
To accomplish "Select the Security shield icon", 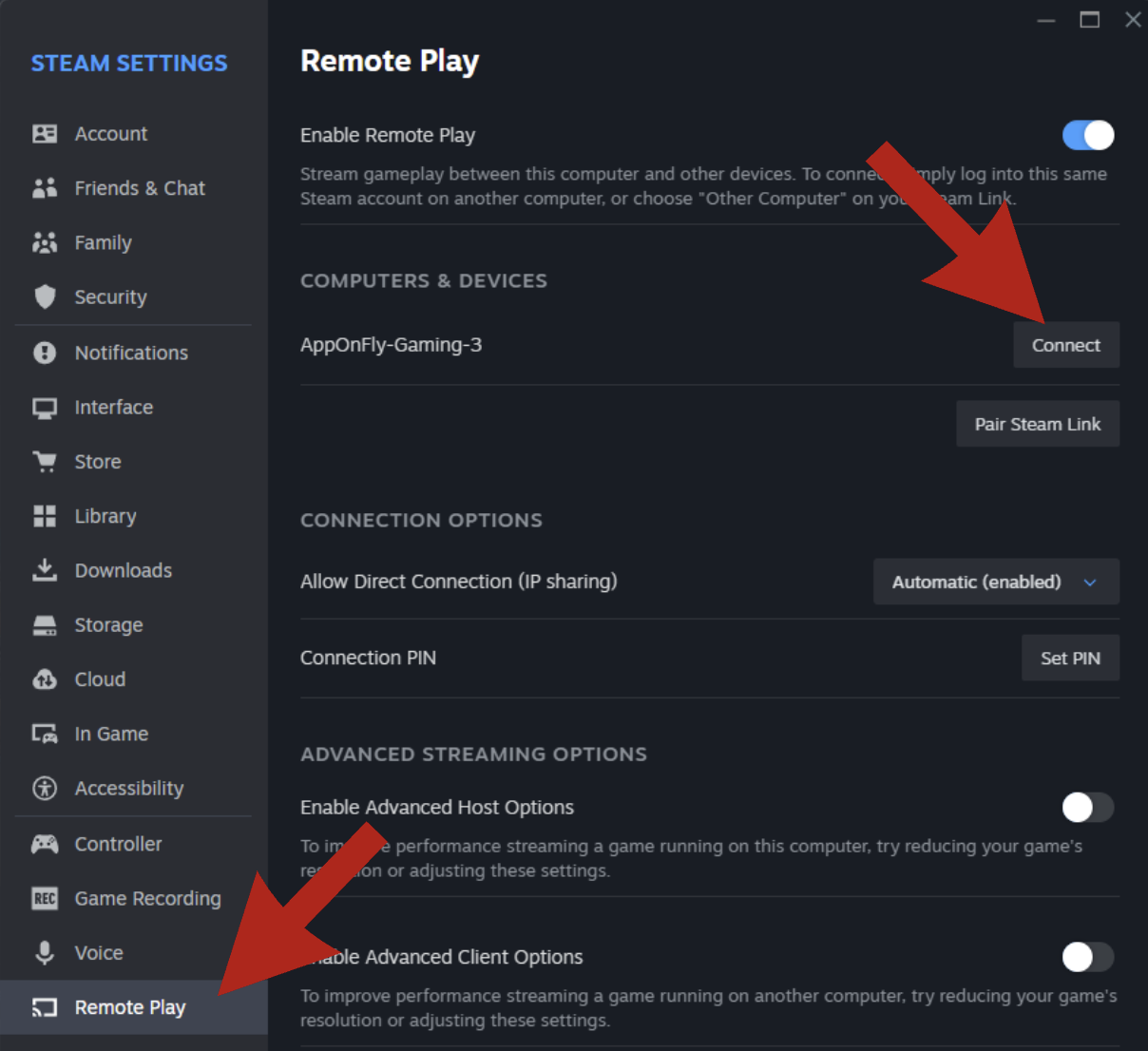I will tap(45, 297).
